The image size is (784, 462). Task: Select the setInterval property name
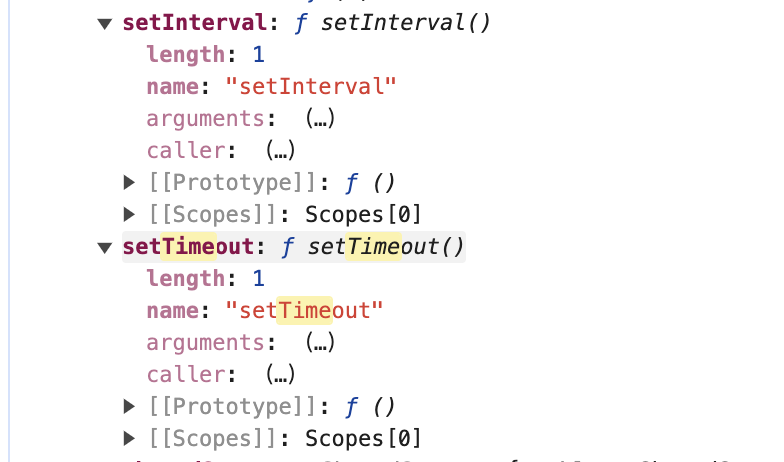pyautogui.click(x=195, y=23)
